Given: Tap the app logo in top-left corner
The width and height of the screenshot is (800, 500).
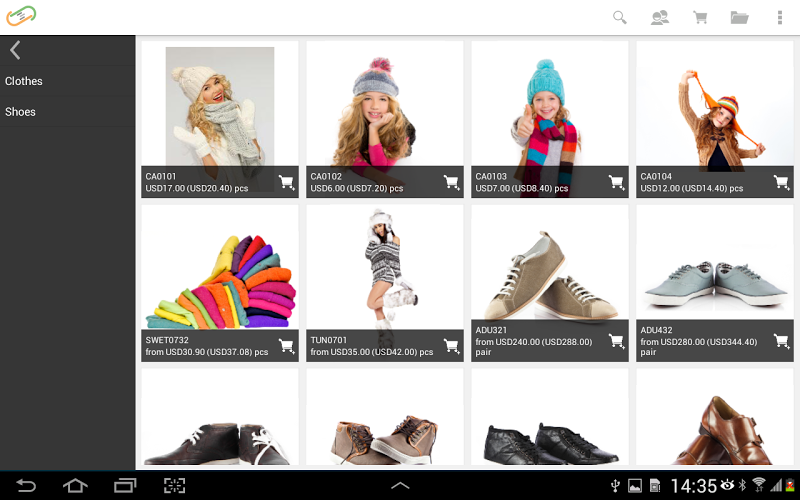Looking at the screenshot, I should [x=21, y=16].
